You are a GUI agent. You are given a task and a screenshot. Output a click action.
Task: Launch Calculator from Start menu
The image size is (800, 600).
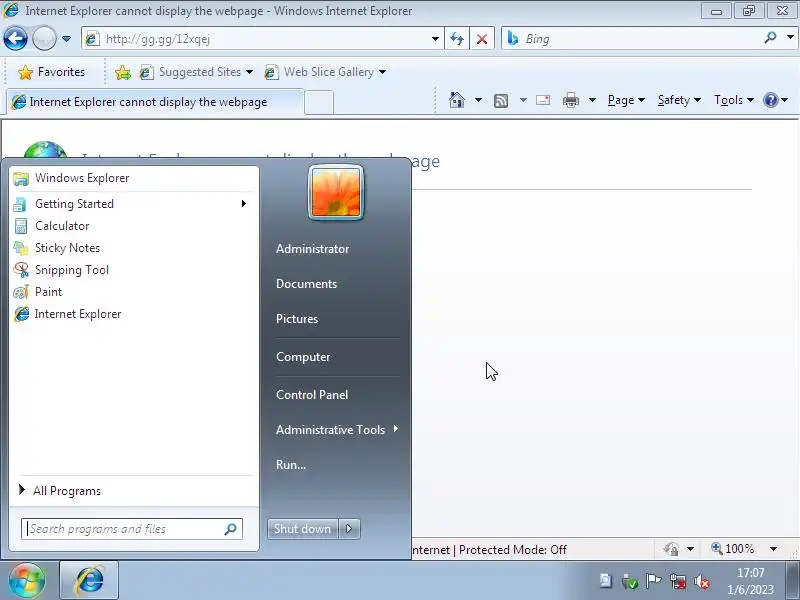(133, 226)
